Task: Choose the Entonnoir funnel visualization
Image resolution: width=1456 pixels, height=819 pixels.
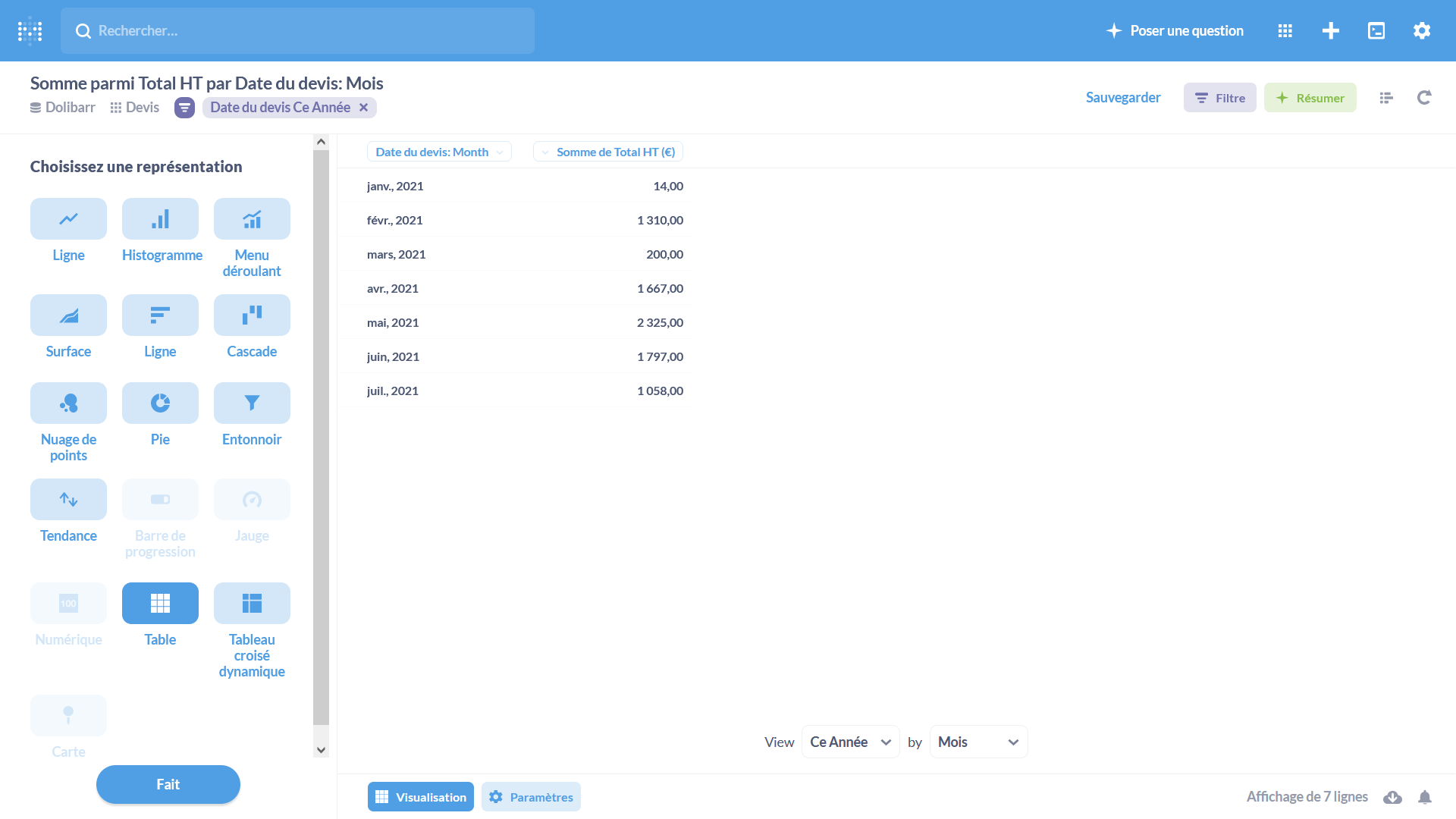Action: click(252, 403)
